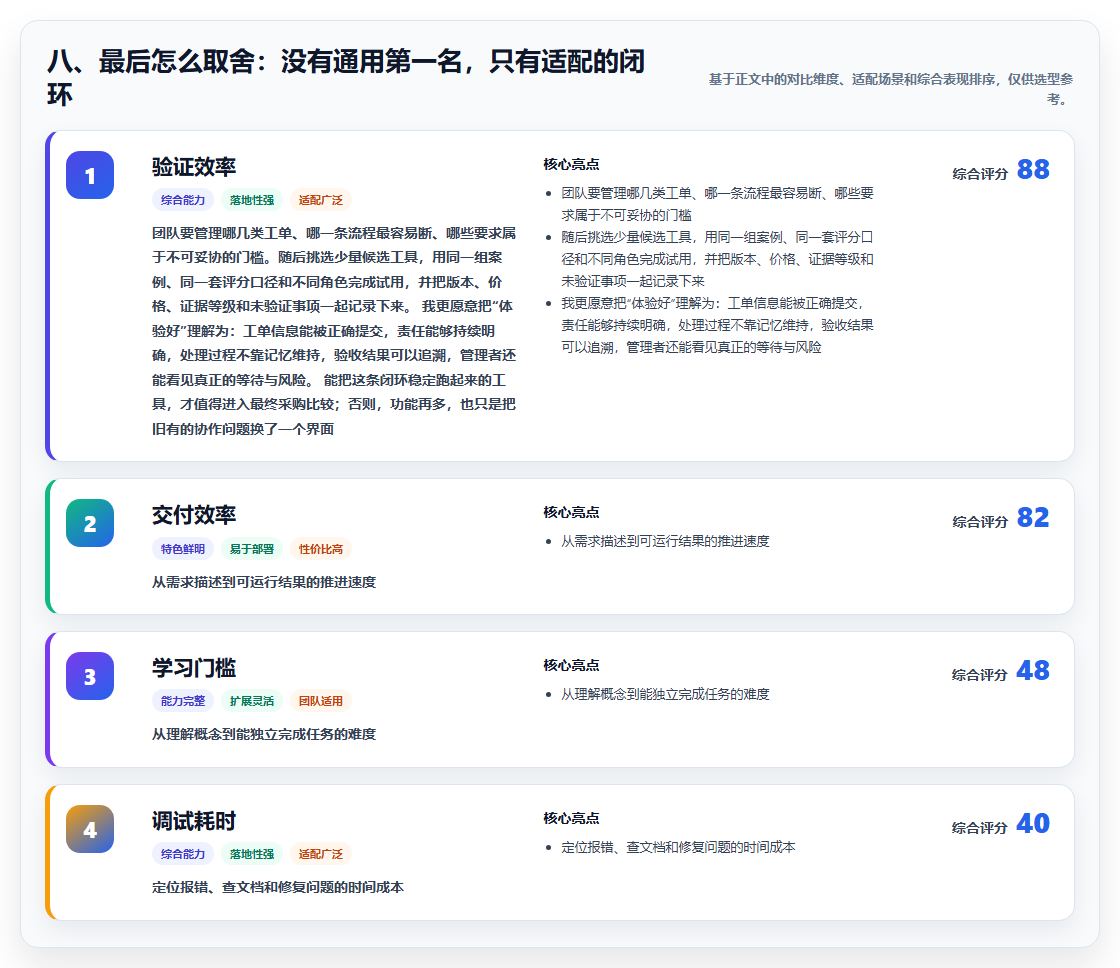Click 综合评分 label beside 82
1120x968 pixels.
pyautogui.click(x=980, y=522)
